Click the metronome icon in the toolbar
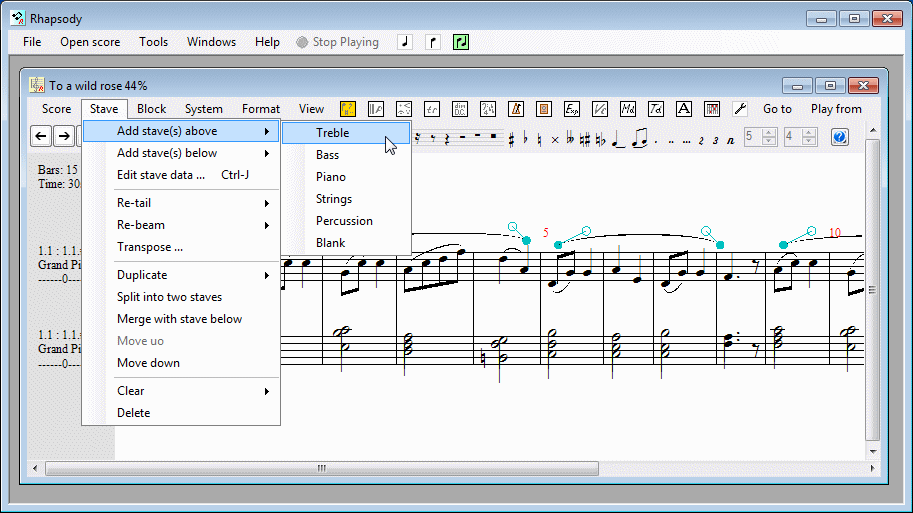The height and width of the screenshot is (513, 913). click(516, 109)
